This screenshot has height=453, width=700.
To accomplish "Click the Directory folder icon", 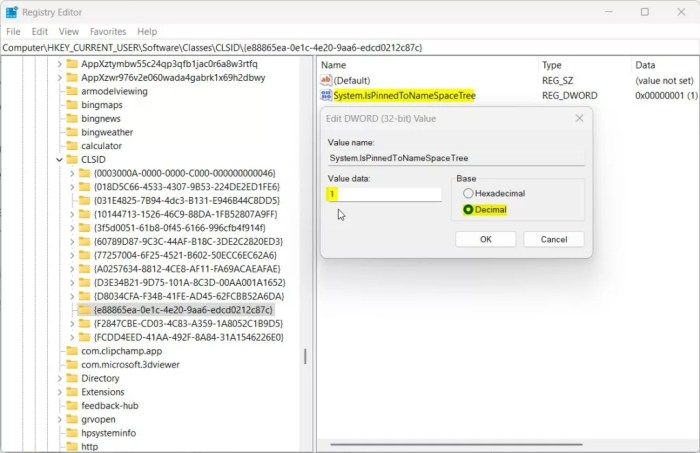I will point(72,378).
